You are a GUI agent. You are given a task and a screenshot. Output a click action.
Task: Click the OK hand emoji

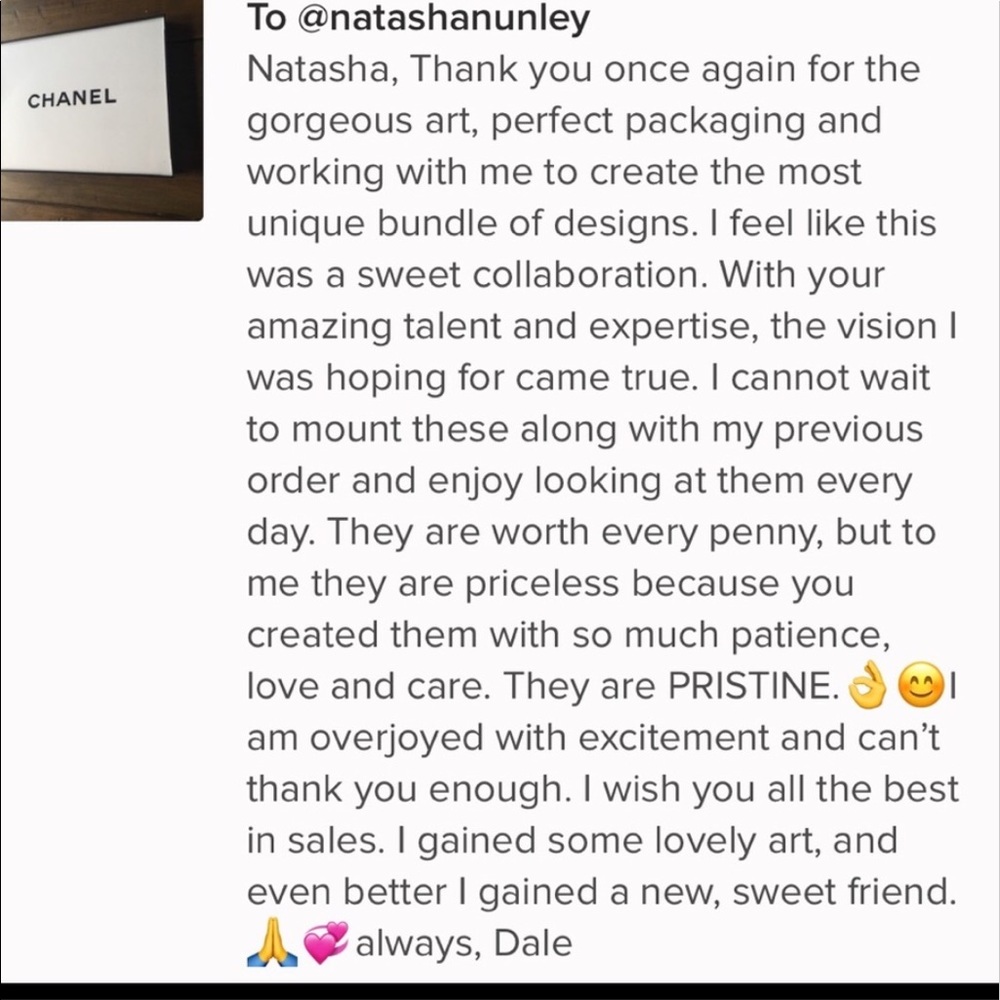tap(866, 686)
